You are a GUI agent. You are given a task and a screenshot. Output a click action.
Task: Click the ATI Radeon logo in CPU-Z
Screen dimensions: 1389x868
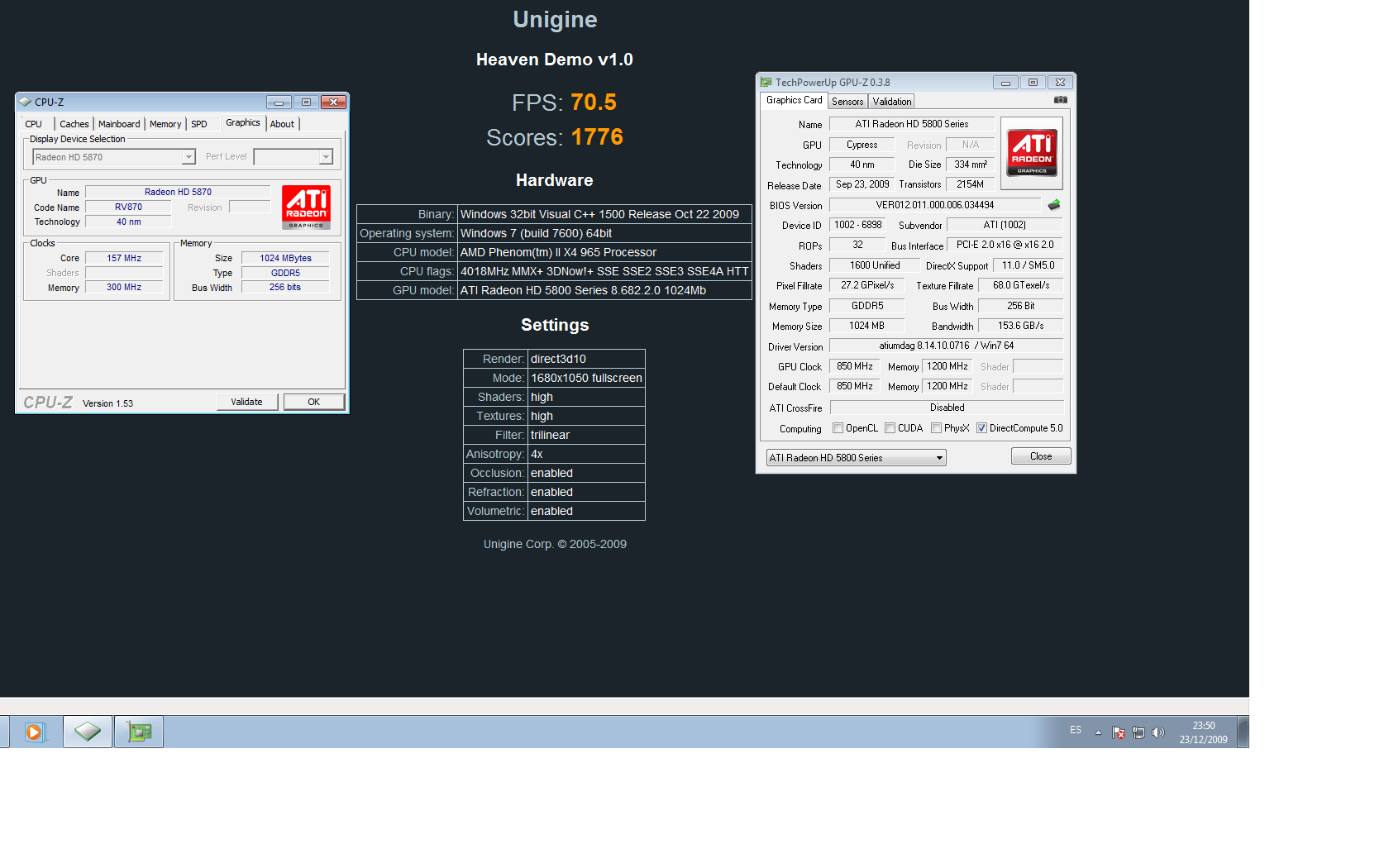click(x=306, y=207)
